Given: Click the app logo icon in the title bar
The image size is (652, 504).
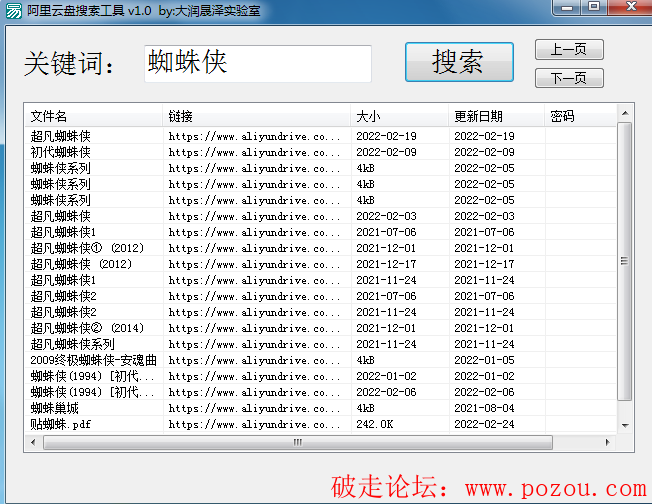Looking at the screenshot, I should [13, 10].
